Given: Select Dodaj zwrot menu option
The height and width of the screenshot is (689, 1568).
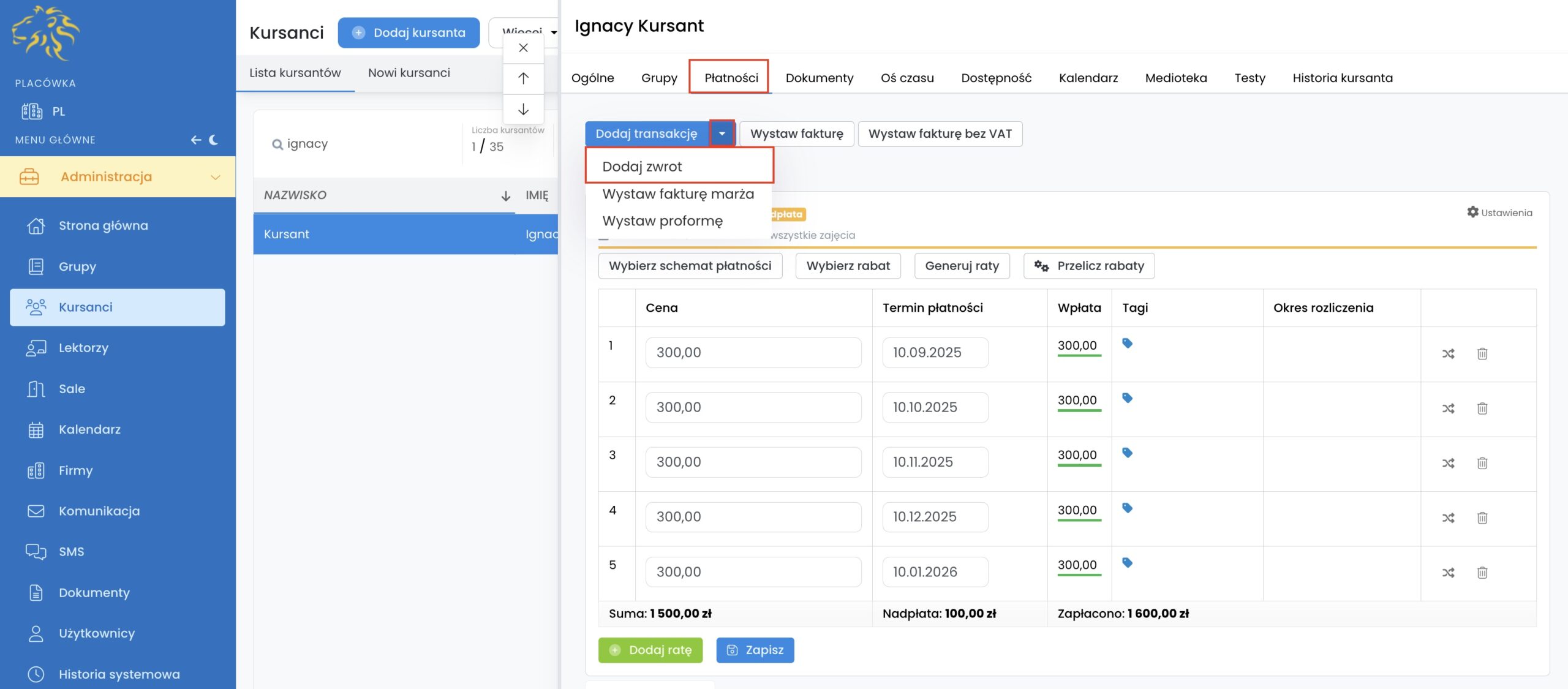Looking at the screenshot, I should click(642, 167).
